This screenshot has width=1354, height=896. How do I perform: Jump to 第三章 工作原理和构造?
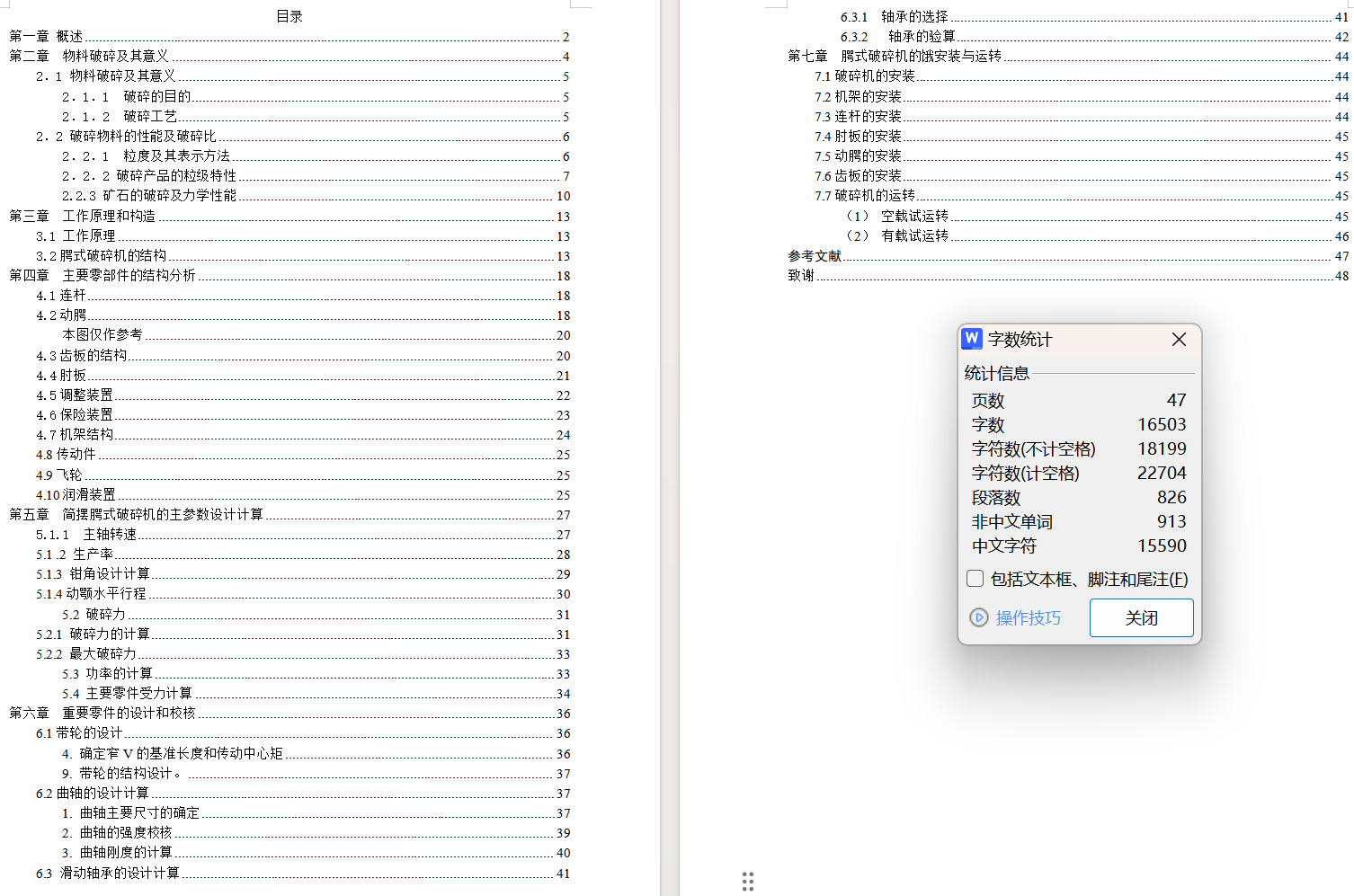pos(290,216)
